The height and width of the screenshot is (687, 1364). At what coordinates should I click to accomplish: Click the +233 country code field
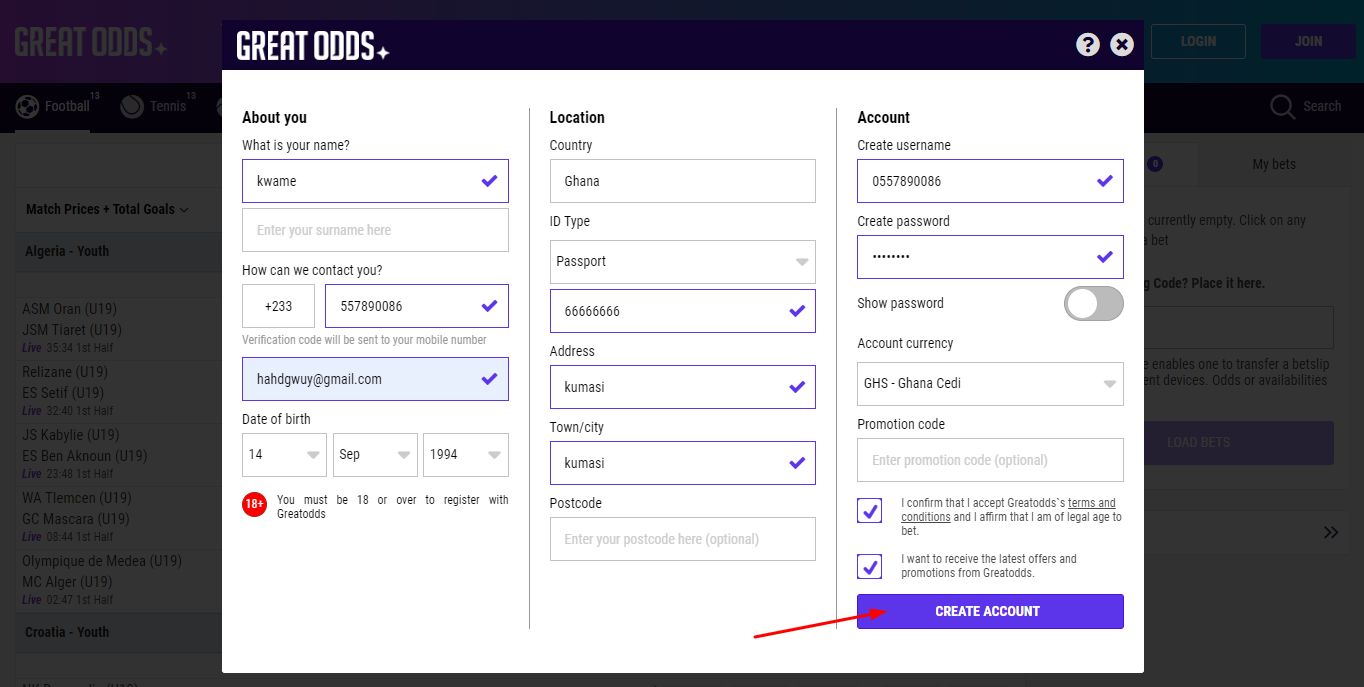point(278,306)
